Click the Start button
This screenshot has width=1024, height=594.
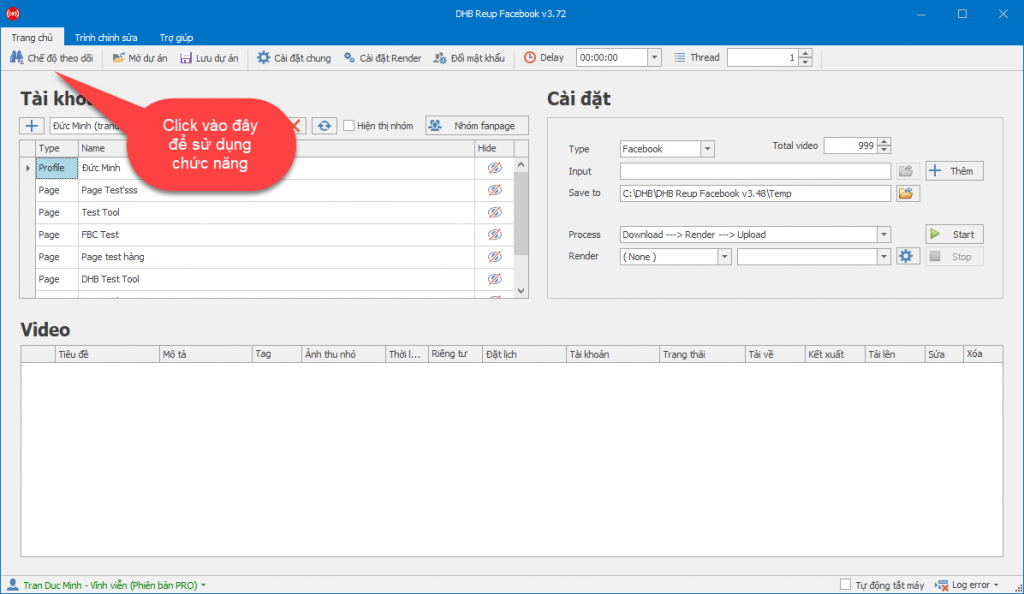pos(954,234)
